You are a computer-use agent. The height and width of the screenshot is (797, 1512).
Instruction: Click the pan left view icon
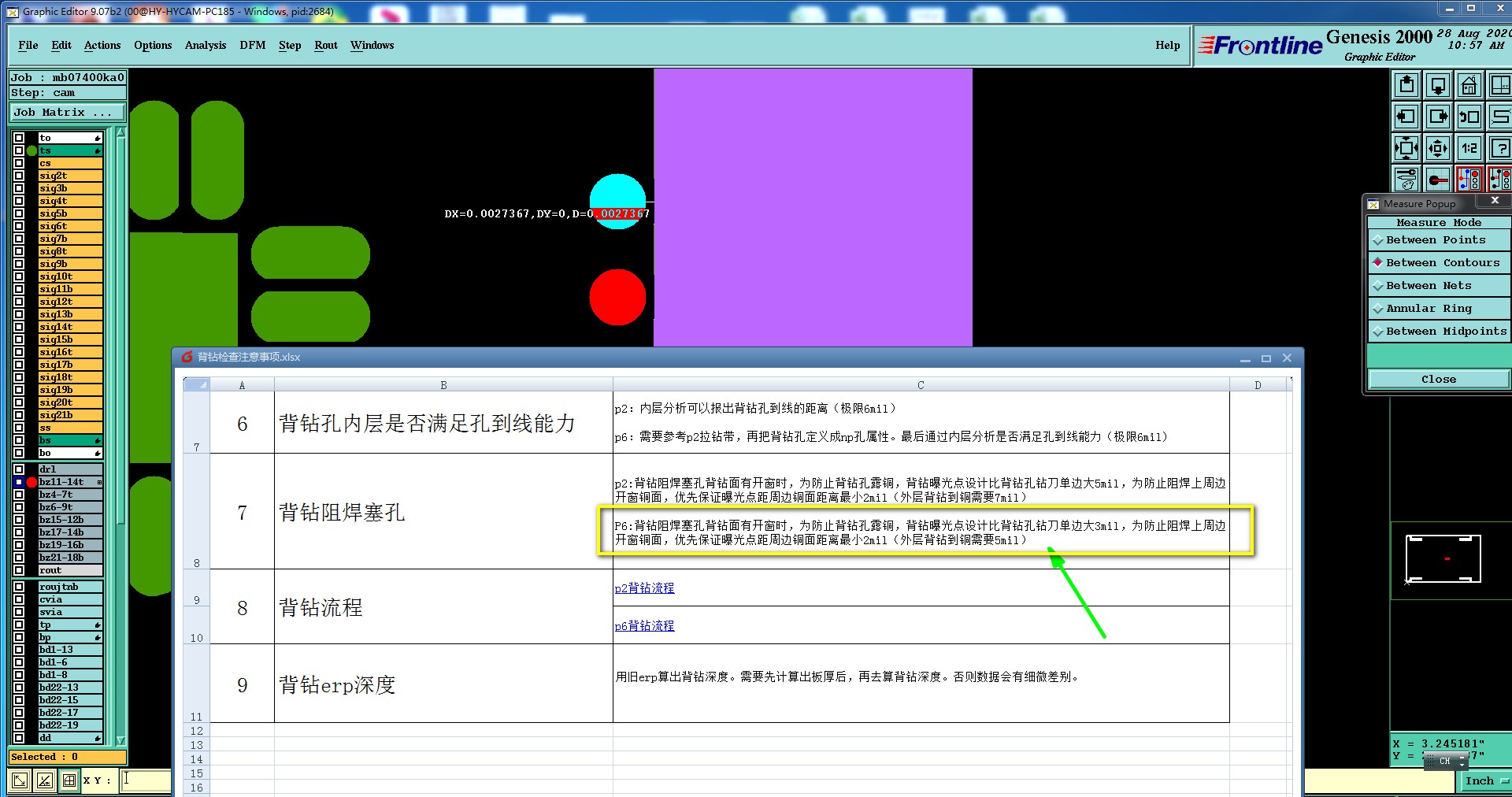[1406, 117]
